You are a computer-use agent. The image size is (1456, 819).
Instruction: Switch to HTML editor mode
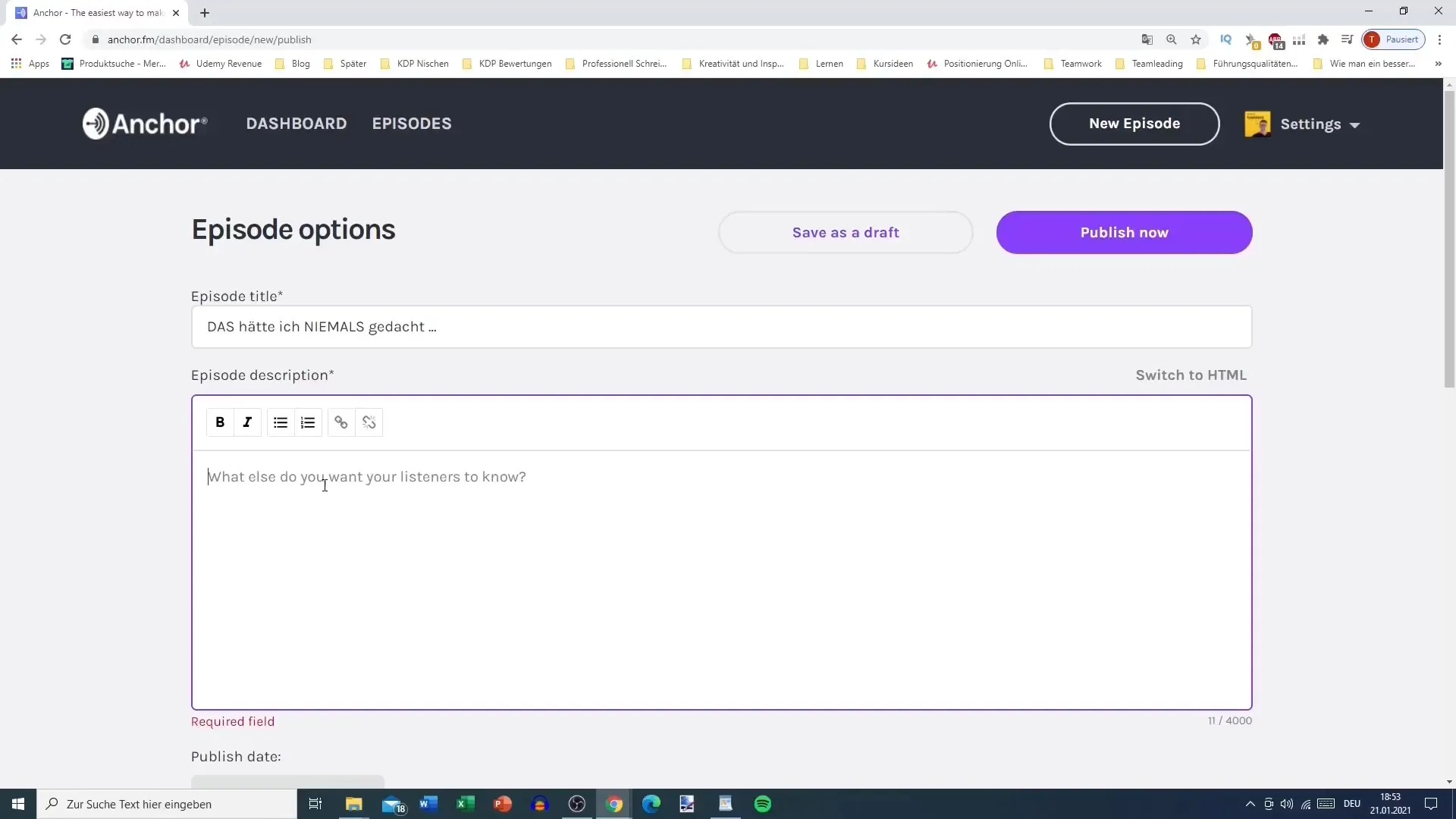[x=1193, y=374]
